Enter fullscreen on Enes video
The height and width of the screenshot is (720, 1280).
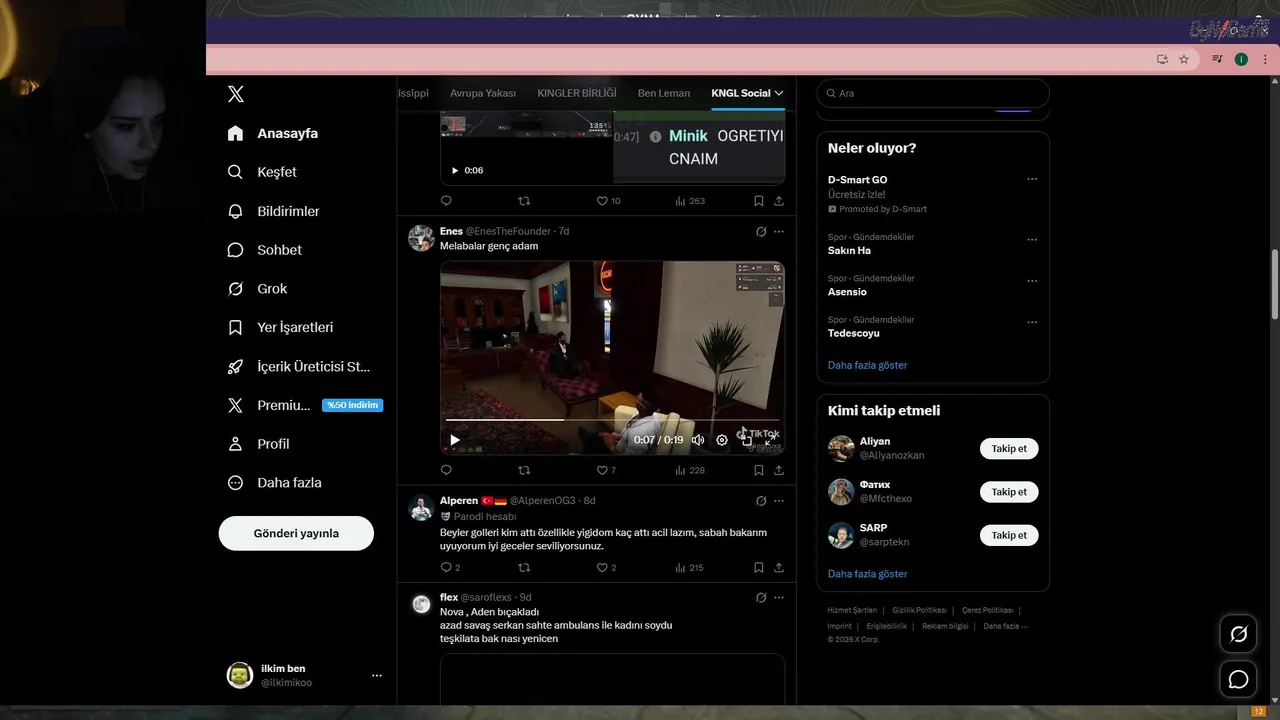pyautogui.click(x=769, y=440)
